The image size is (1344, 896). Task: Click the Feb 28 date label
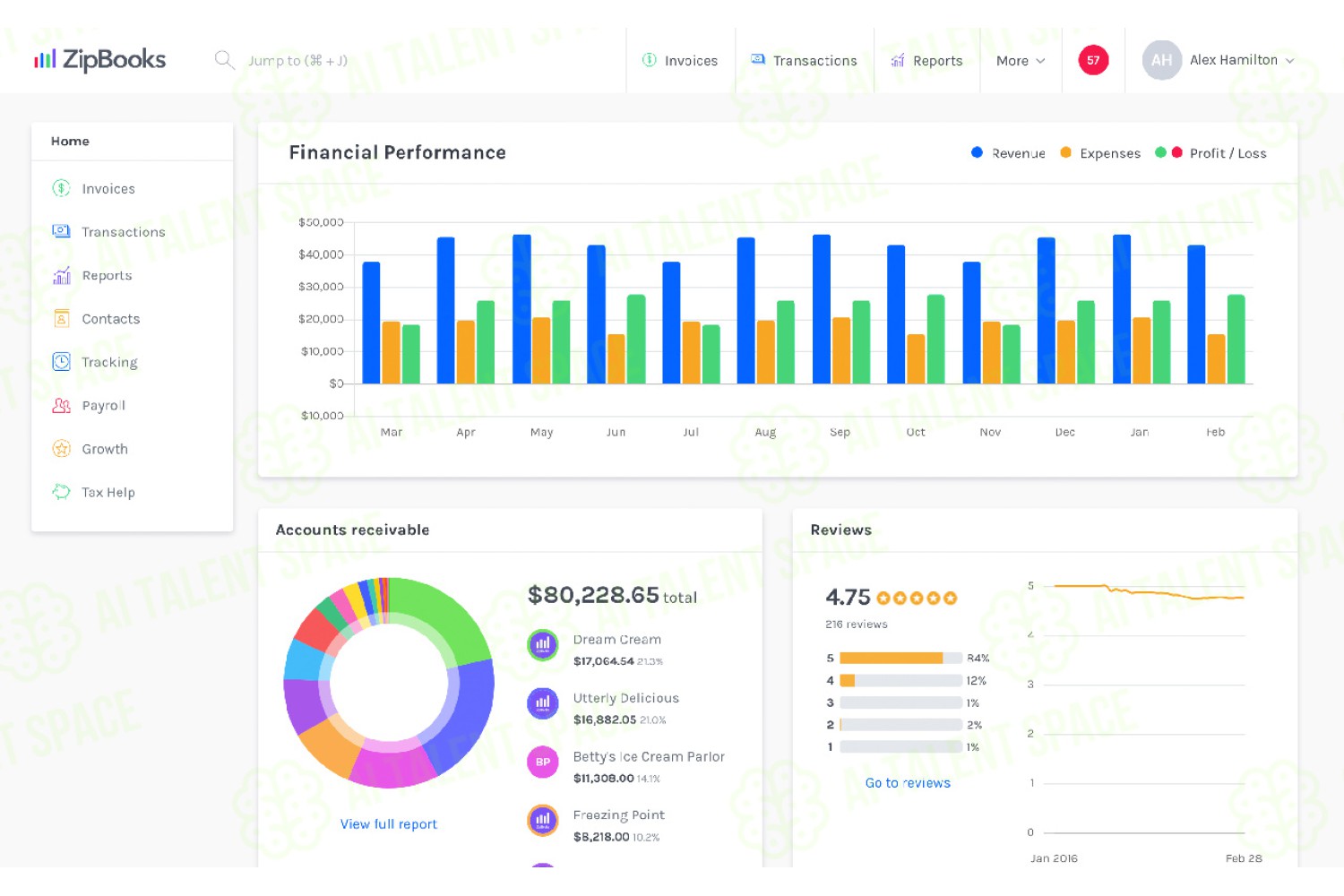tap(1244, 858)
